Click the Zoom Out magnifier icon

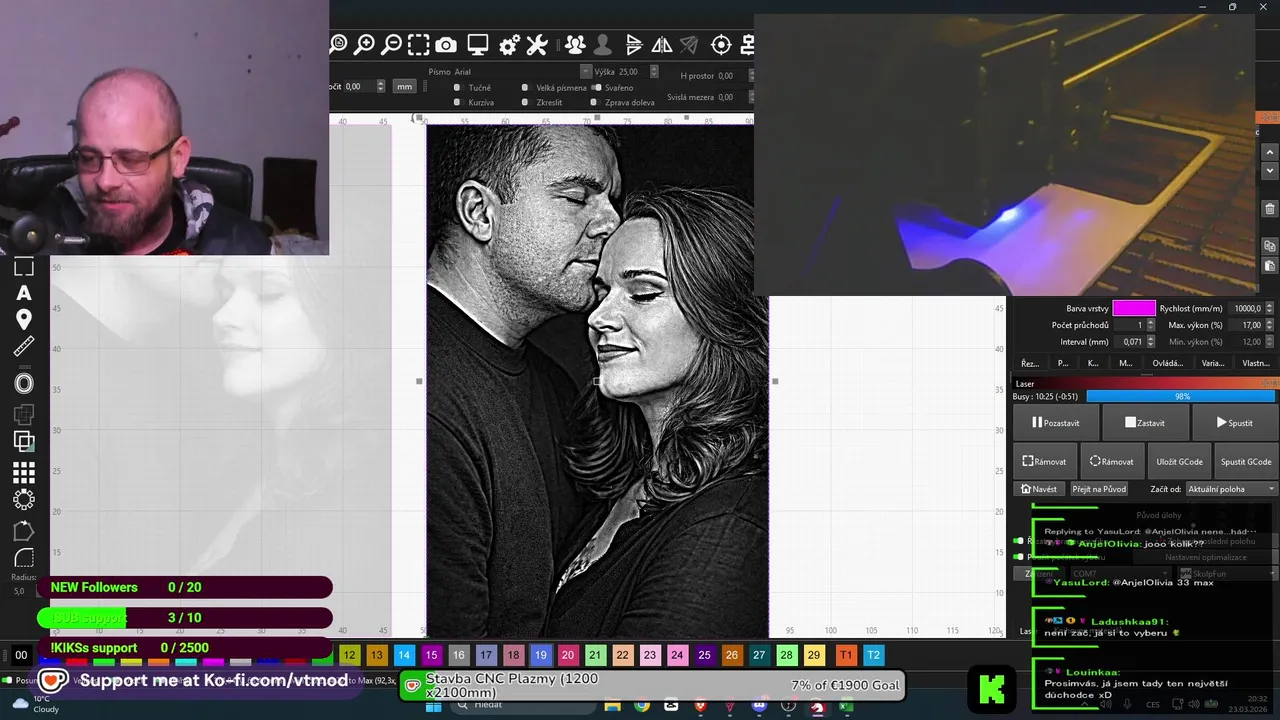[x=392, y=44]
